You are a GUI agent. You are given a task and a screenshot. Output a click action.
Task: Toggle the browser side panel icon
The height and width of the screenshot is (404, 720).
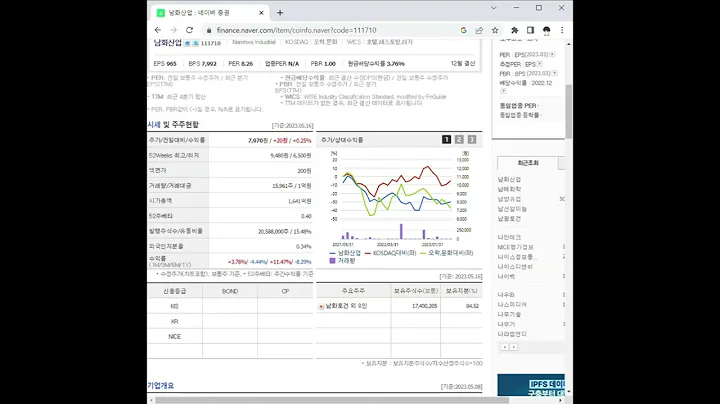(x=530, y=30)
